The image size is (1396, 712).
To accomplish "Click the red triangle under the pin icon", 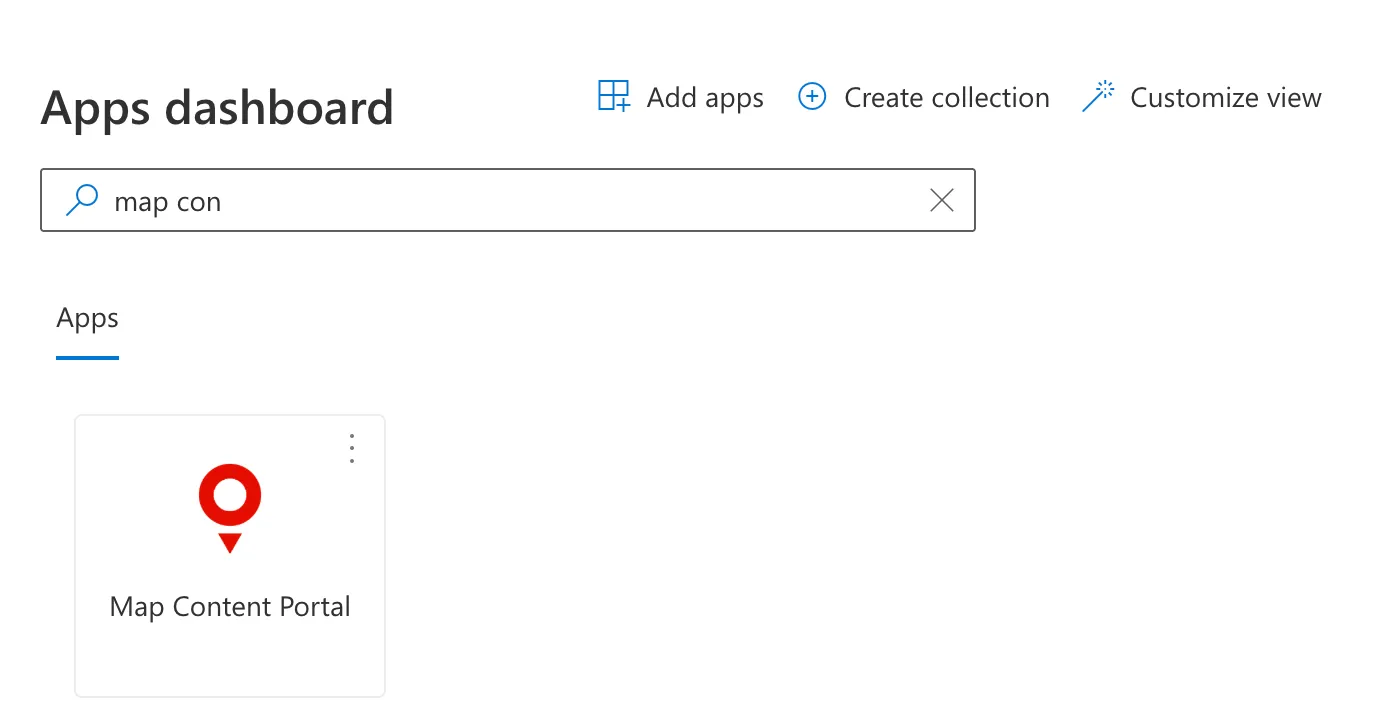I will pos(230,542).
